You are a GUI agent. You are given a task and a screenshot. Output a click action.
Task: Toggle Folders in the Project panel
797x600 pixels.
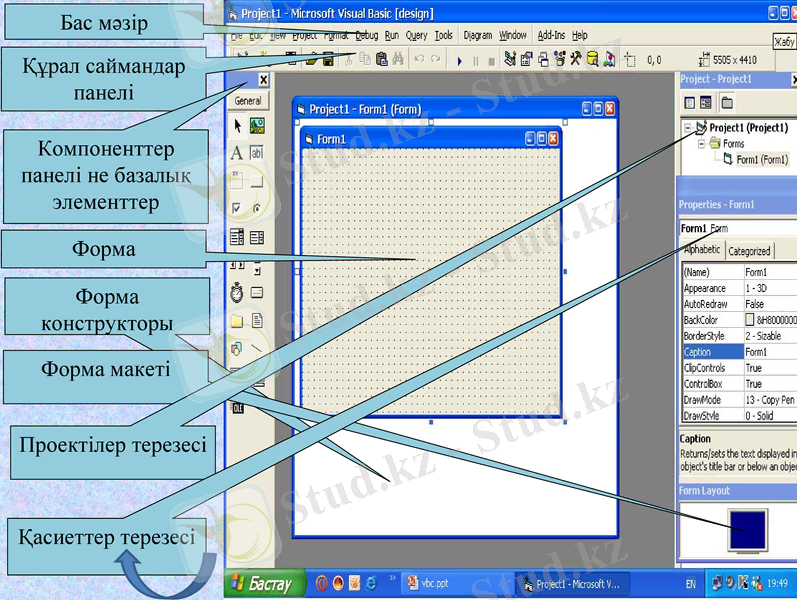tap(727, 103)
